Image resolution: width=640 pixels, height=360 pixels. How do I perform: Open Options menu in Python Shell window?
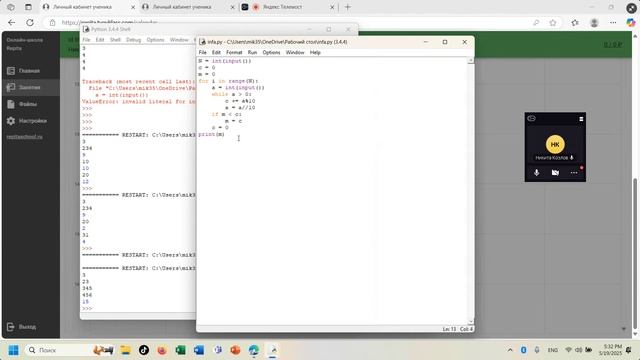pos(155,40)
